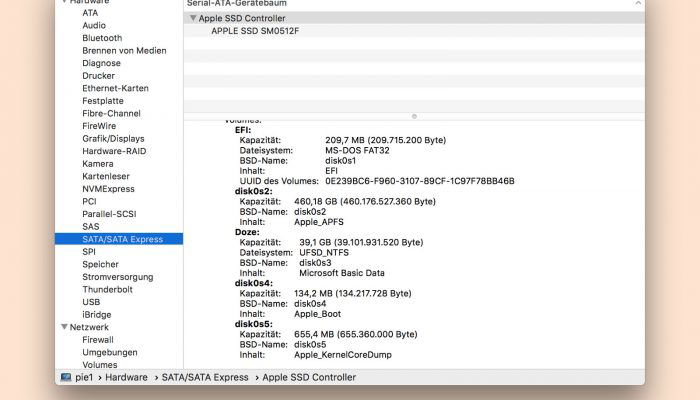Screen dimensions: 700x400
Task: Select Kamera in the sidebar
Action: point(97,163)
